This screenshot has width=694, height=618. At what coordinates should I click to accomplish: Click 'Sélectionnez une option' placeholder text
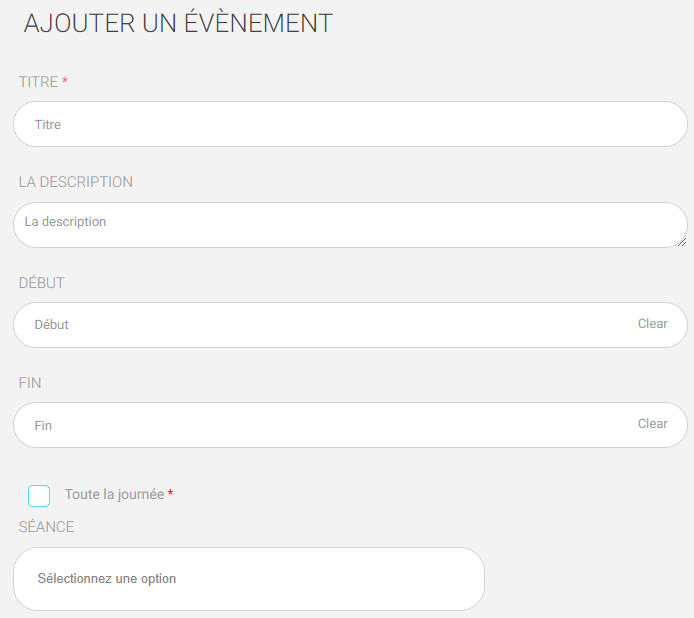tap(107, 579)
